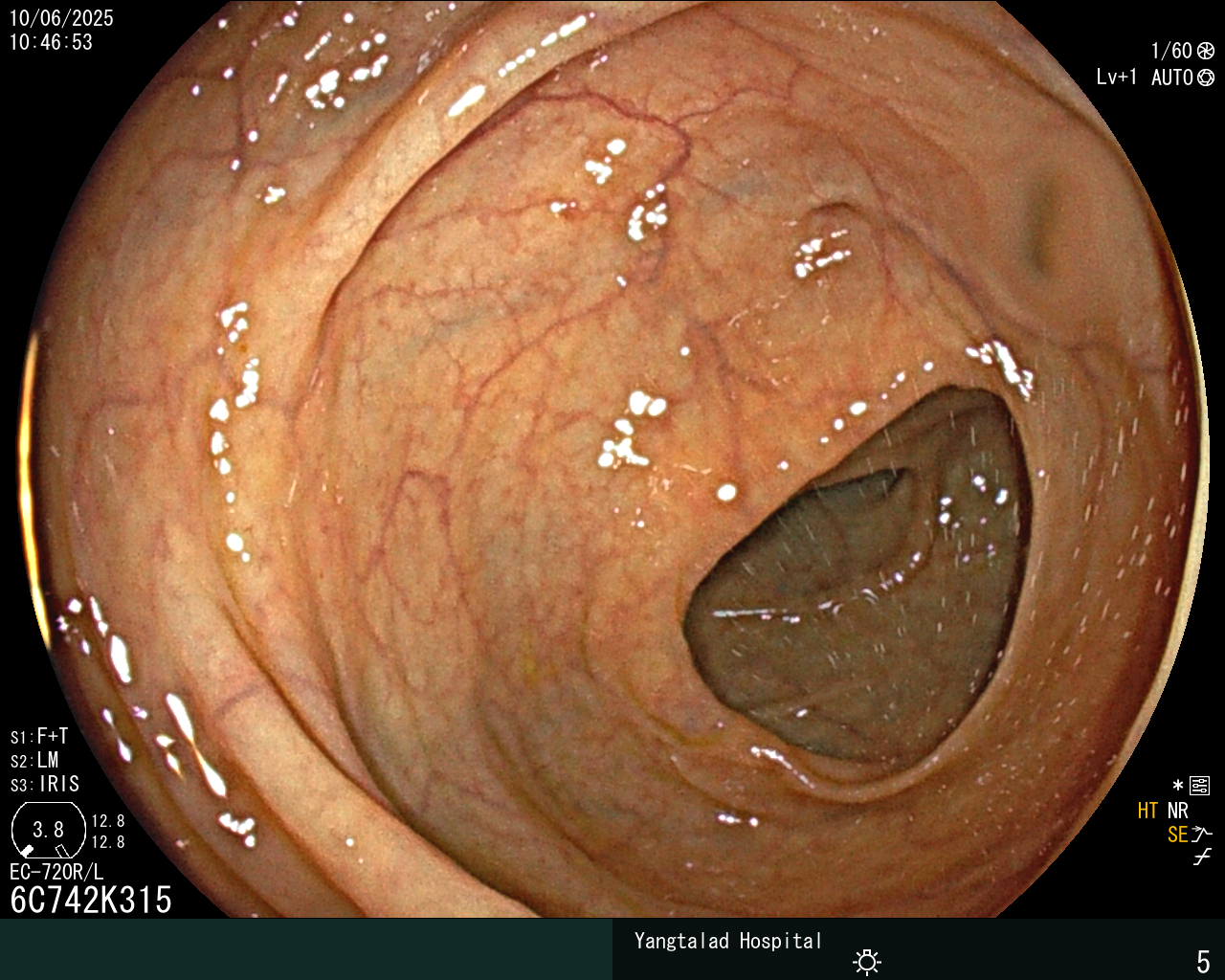Click the lower 12.8 diameter value

pyautogui.click(x=108, y=842)
